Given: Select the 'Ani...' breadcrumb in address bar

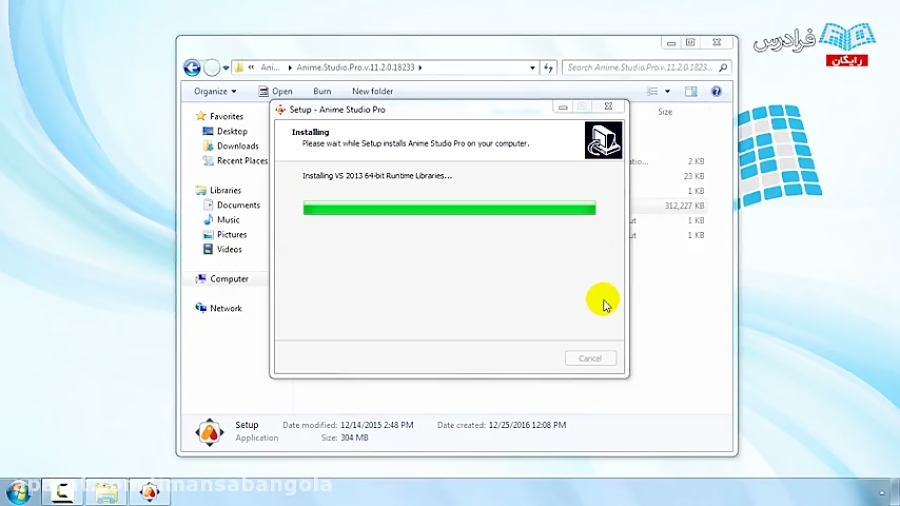Looking at the screenshot, I should [x=270, y=67].
